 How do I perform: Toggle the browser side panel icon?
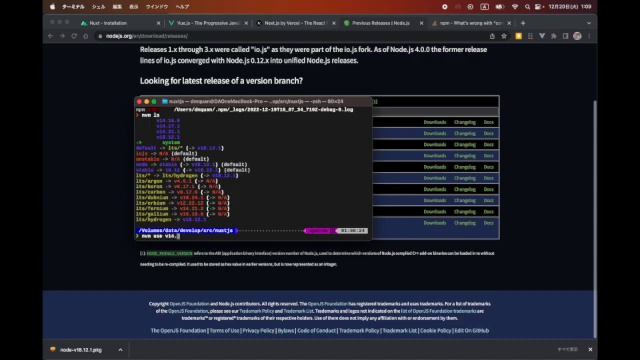[565, 36]
